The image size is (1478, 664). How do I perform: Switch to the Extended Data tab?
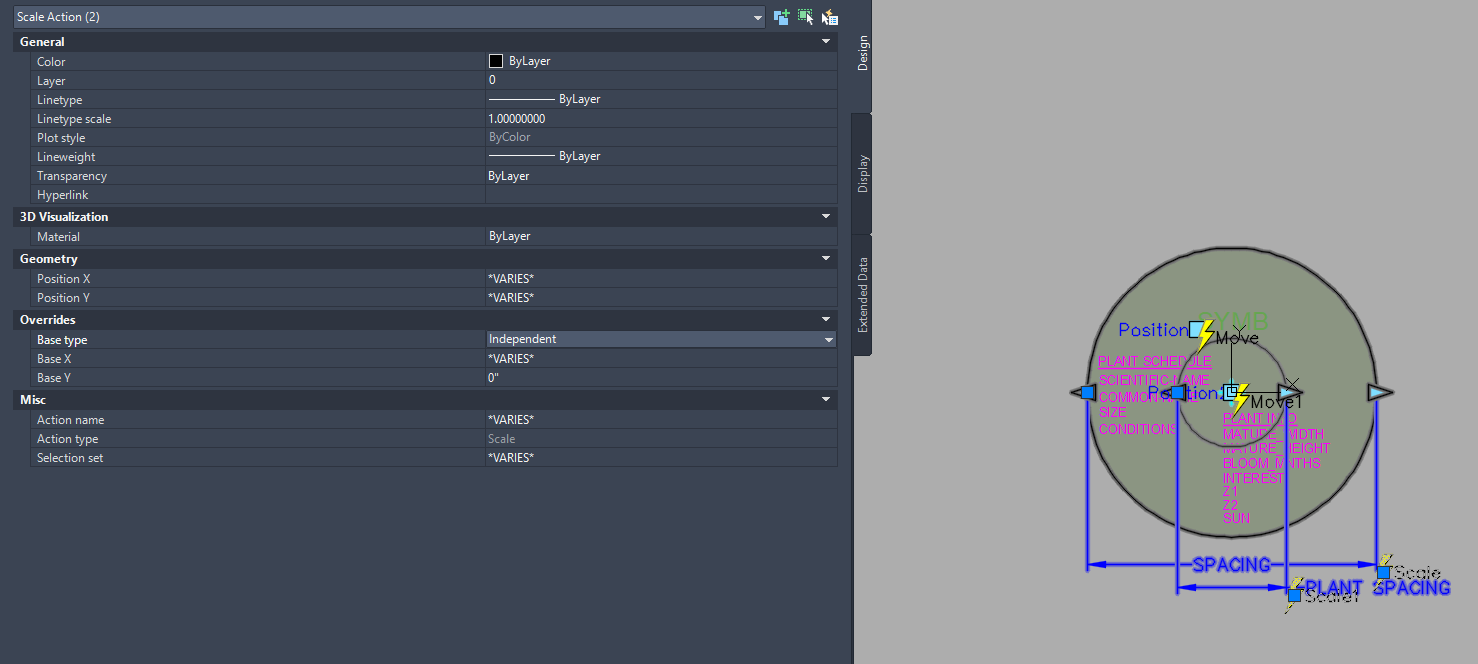863,295
